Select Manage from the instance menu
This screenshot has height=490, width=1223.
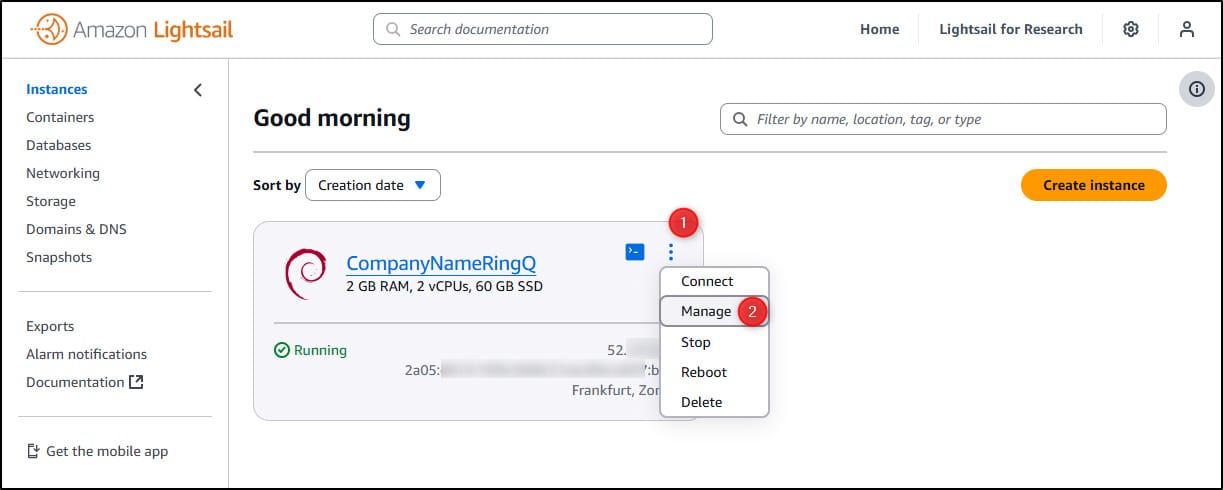[x=706, y=311]
